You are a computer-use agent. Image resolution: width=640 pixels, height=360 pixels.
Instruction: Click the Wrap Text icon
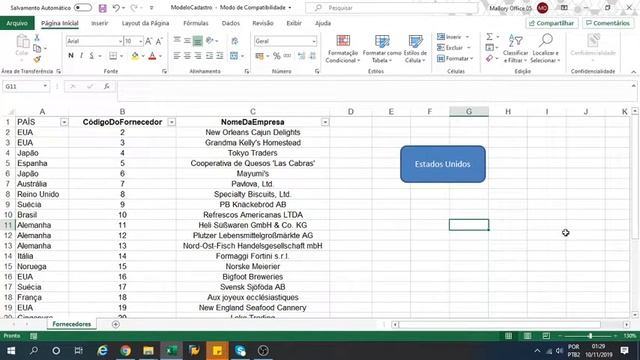pyautogui.click(x=235, y=41)
